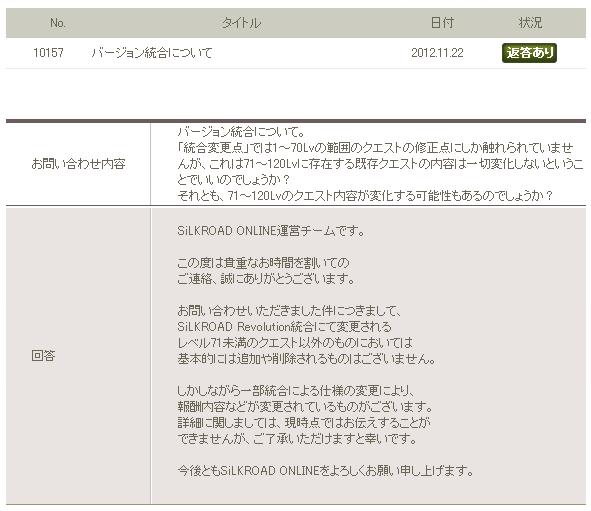Open inquiry titled バージョン統合について
This screenshot has width=591, height=511.
(x=152, y=53)
